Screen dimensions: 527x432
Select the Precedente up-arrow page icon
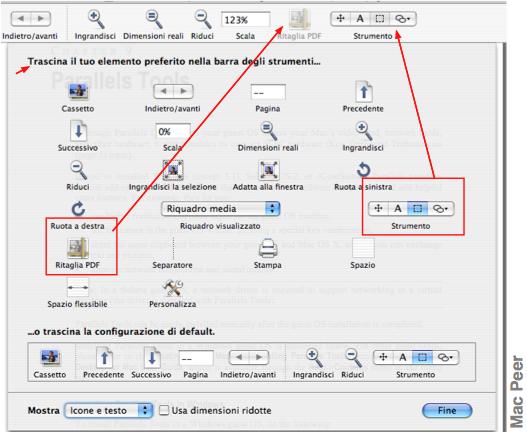click(364, 91)
